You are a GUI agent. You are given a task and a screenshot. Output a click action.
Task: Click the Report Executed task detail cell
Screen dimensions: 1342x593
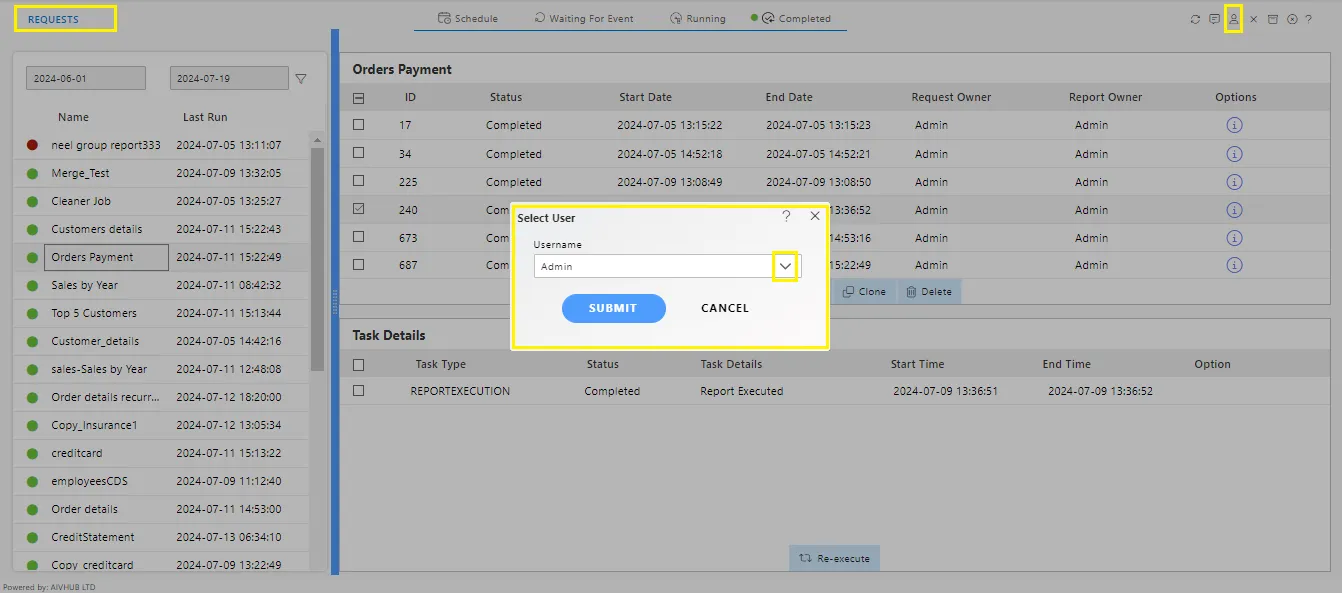click(741, 391)
